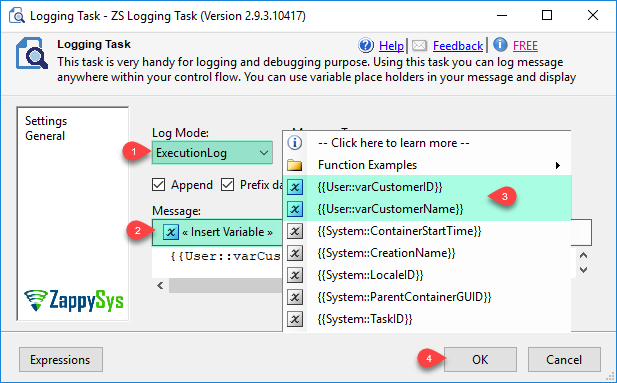
Task: Click the variable icon for CreationName
Action: pos(295,253)
